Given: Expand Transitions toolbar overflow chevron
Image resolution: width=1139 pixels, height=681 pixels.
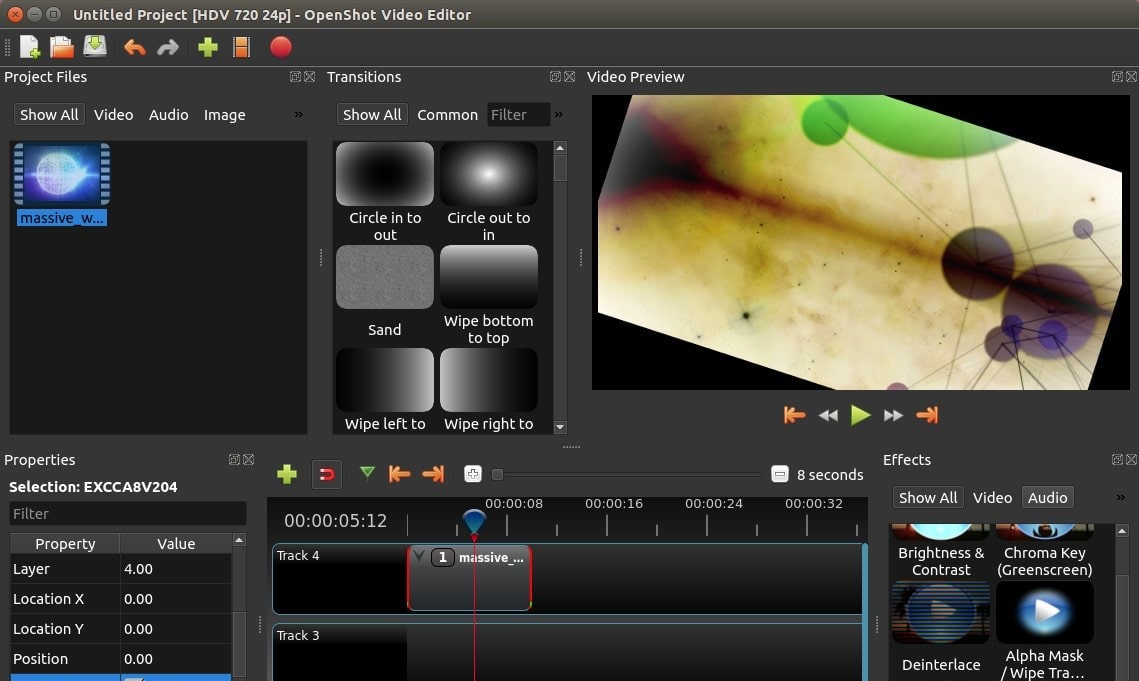Looking at the screenshot, I should (x=559, y=114).
